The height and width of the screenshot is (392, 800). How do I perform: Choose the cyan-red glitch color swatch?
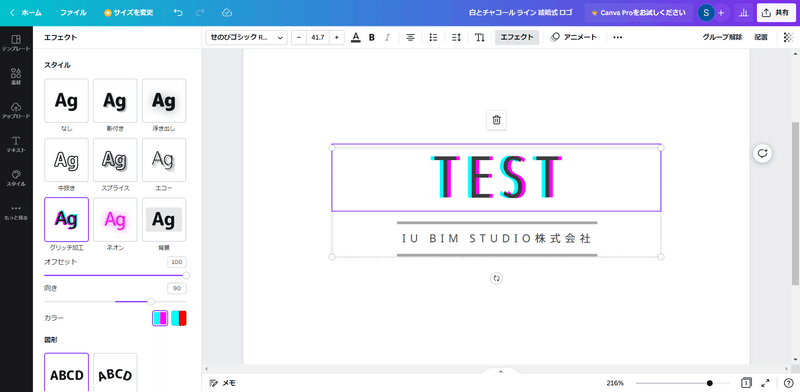click(179, 318)
